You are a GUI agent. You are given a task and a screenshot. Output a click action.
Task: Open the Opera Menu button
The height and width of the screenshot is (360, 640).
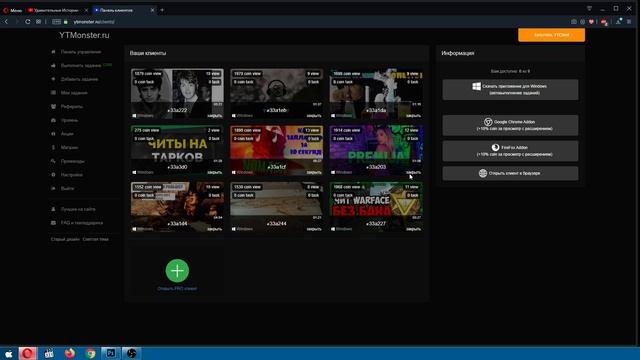click(x=13, y=10)
